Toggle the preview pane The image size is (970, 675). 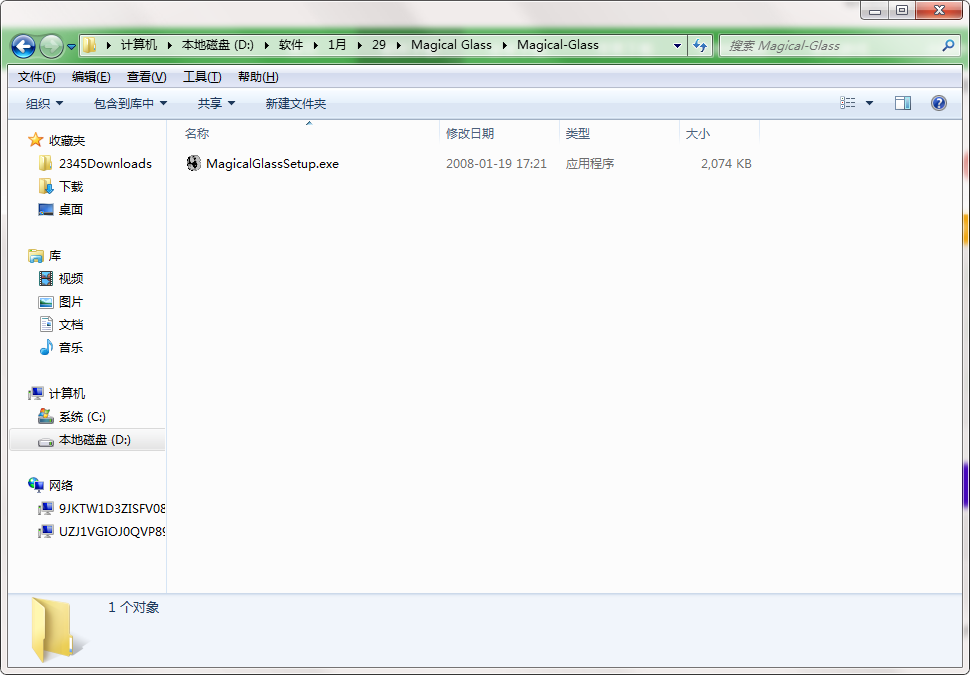point(903,103)
